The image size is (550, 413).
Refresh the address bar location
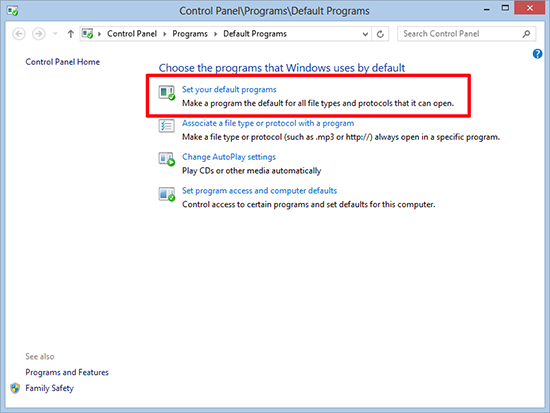click(x=380, y=34)
